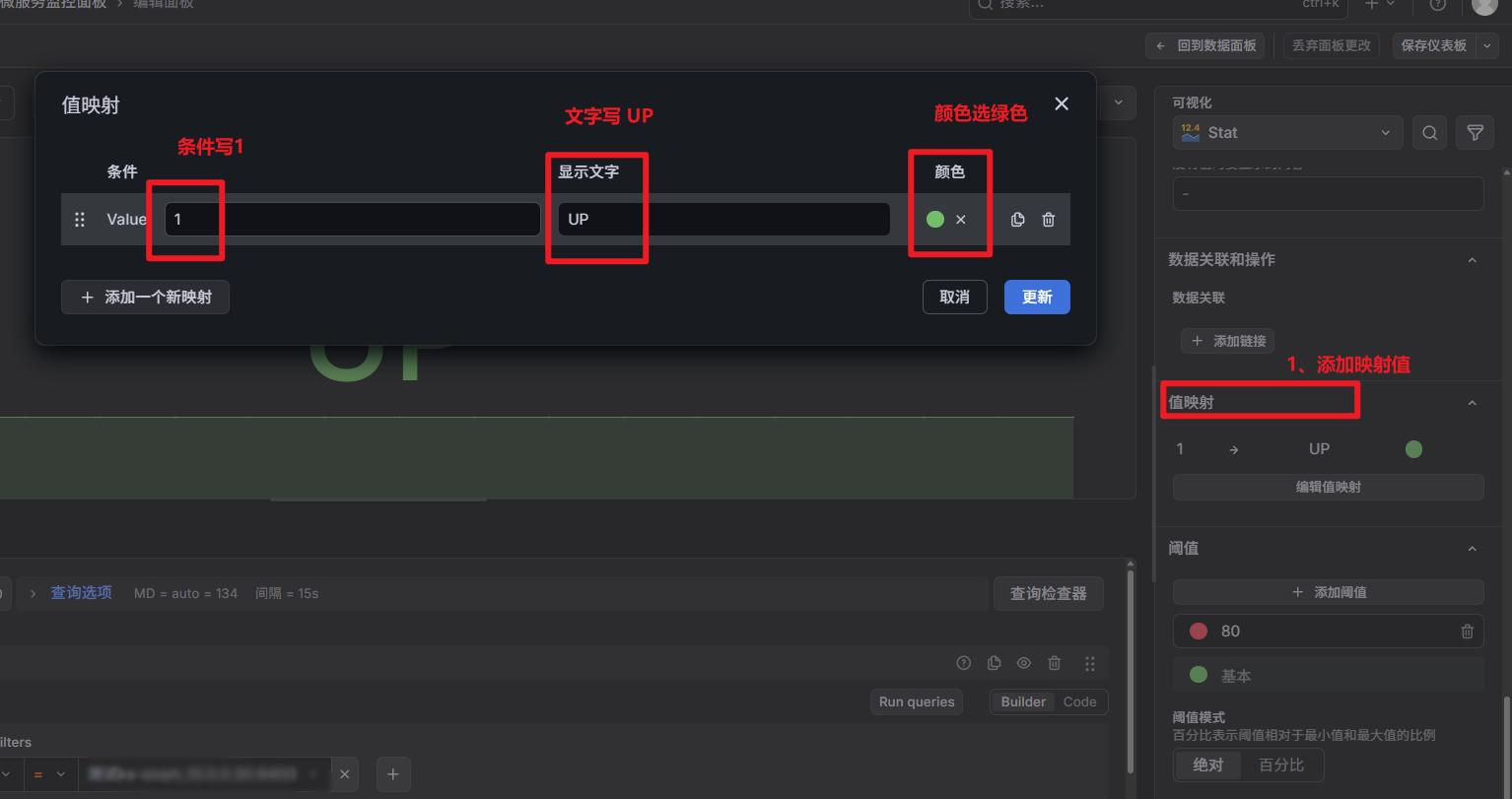The width and height of the screenshot is (1512, 799).
Task: Click the search options magnifier icon beside Stat
Action: pyautogui.click(x=1429, y=133)
